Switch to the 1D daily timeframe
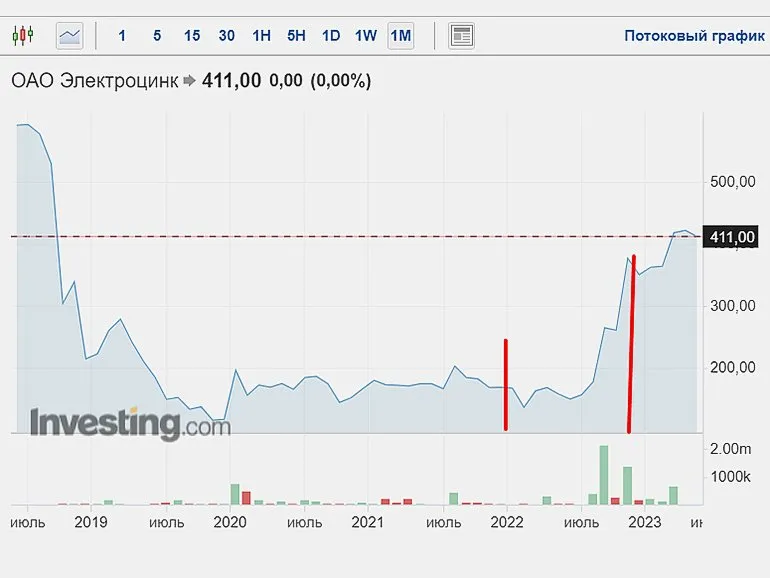The width and height of the screenshot is (770, 578). click(x=331, y=36)
